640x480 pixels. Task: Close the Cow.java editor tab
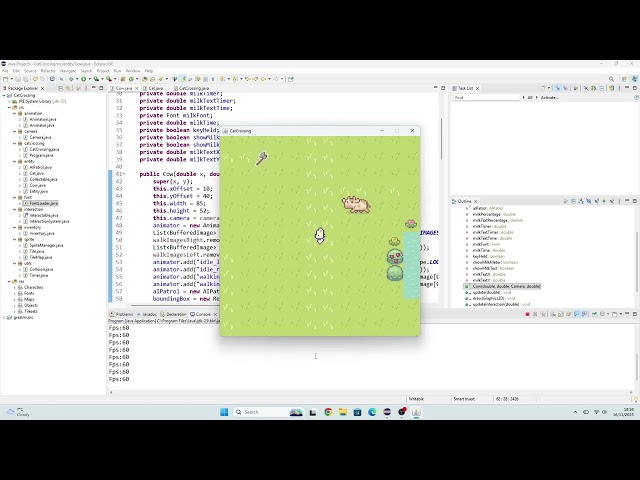137,88
